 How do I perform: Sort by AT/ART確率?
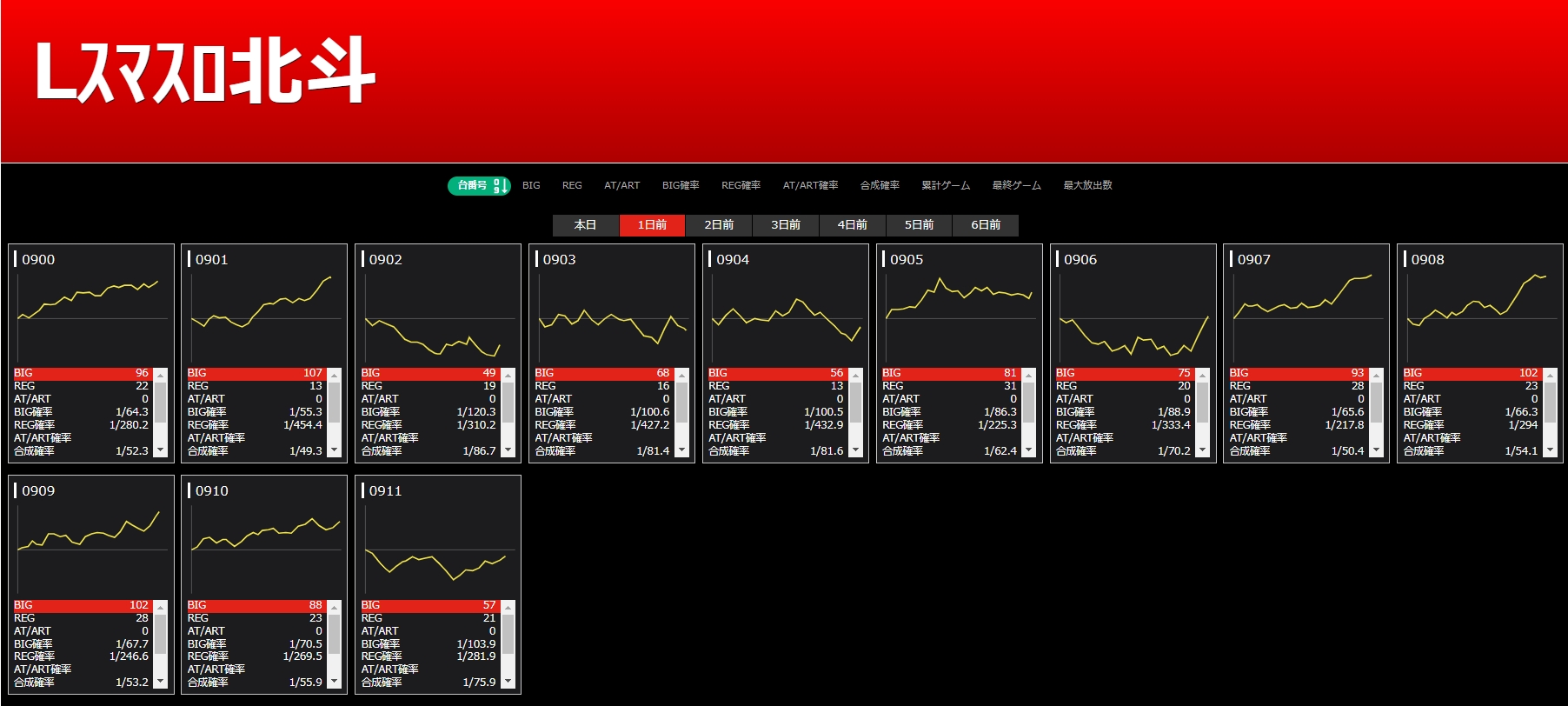pyautogui.click(x=810, y=185)
